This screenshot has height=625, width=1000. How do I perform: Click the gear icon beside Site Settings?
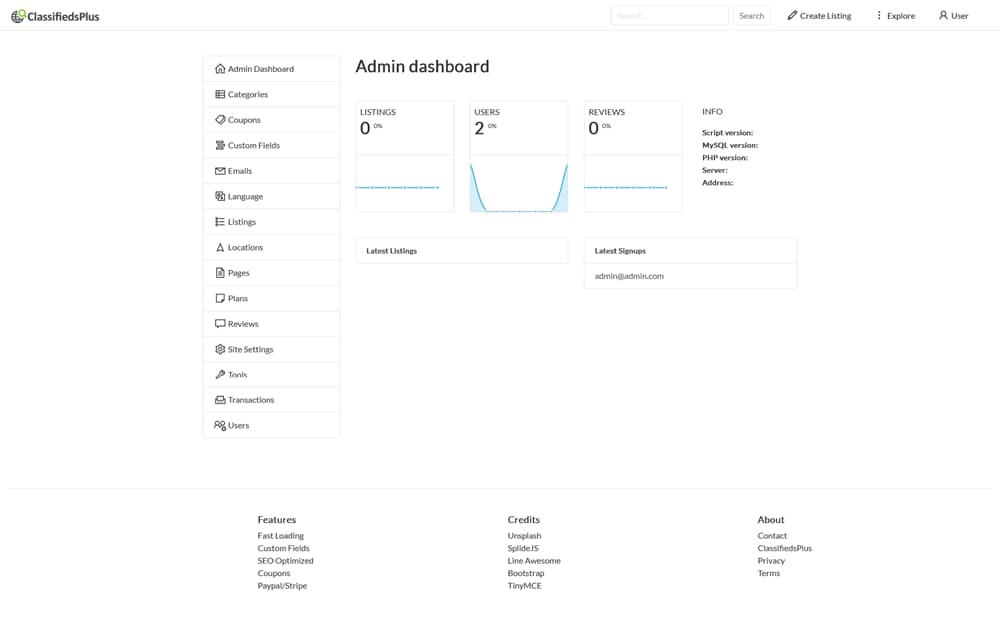(220, 350)
